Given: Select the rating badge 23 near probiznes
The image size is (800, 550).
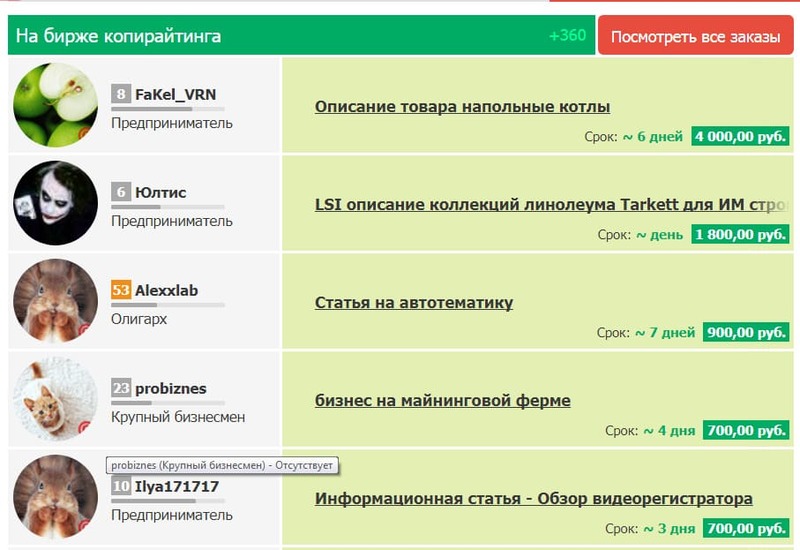Looking at the screenshot, I should 121,388.
